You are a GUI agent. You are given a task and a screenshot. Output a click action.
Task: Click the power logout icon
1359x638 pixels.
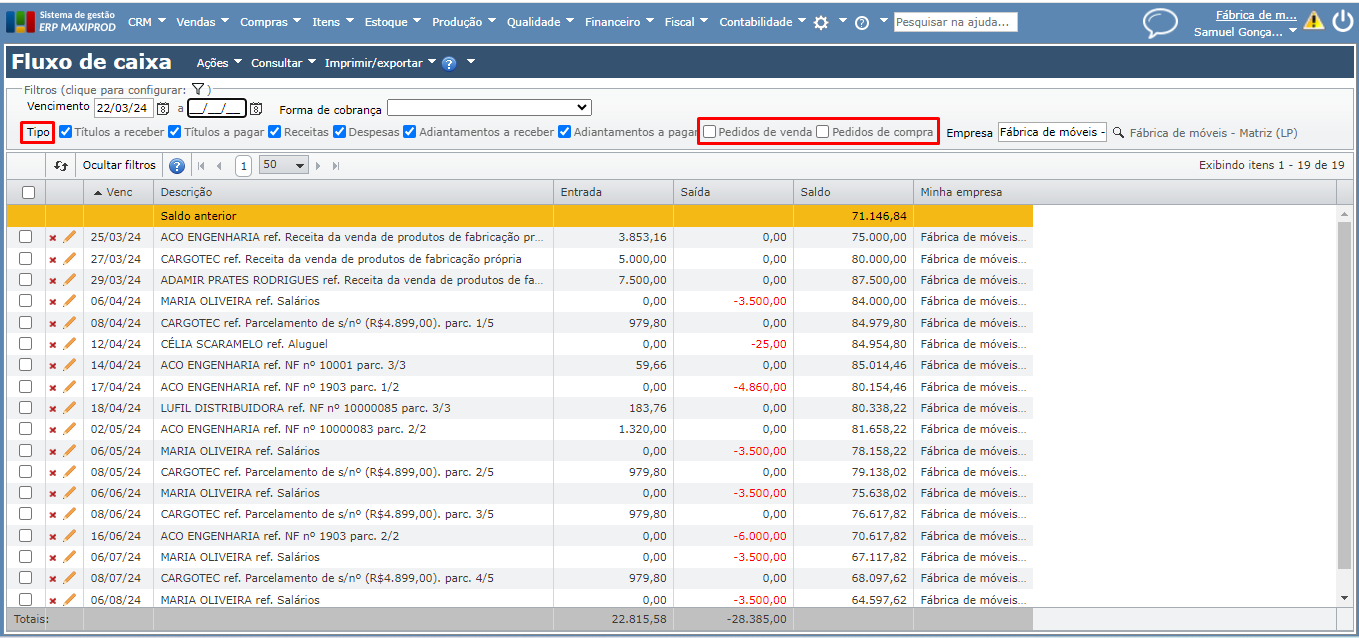coord(1342,21)
